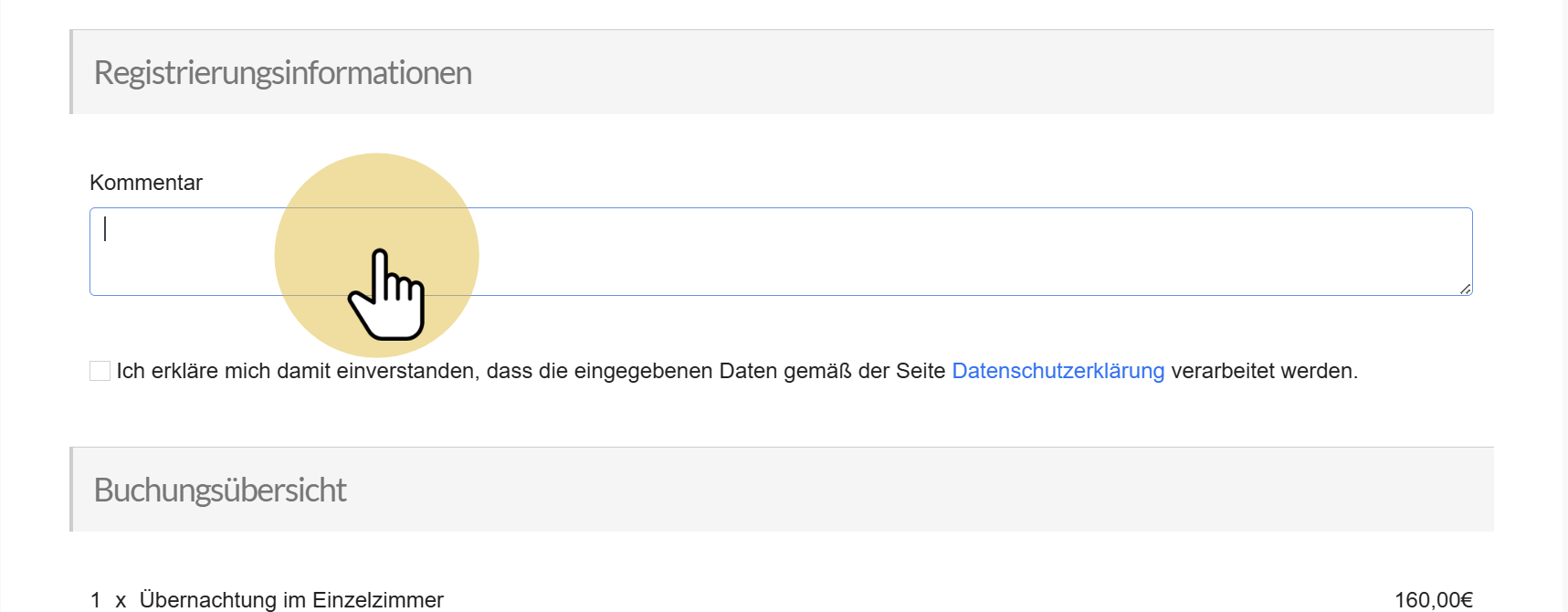Click the Registrierungsinformationen section header
The height and width of the screenshot is (612, 1568).
tap(283, 72)
